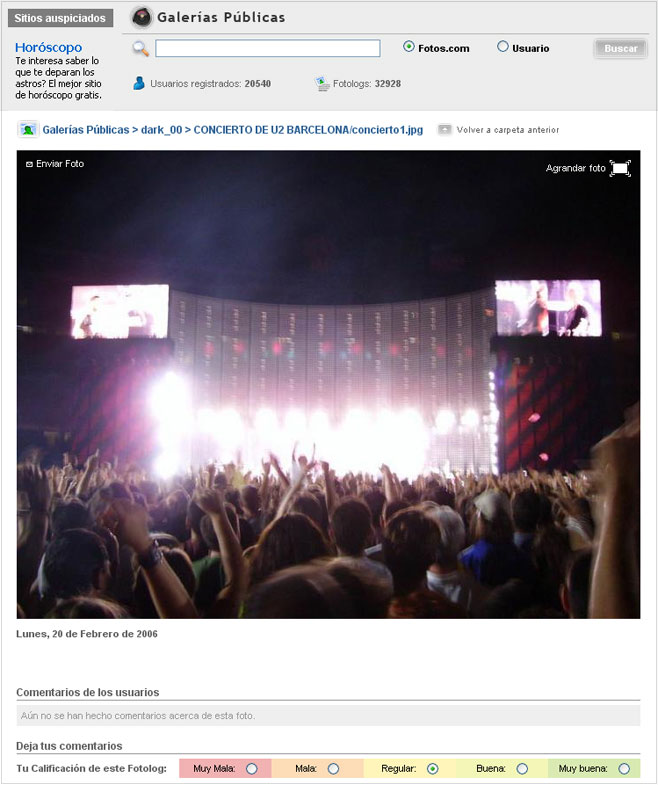Select the Fotos.com search radio button
The height and width of the screenshot is (785, 658).
[409, 47]
